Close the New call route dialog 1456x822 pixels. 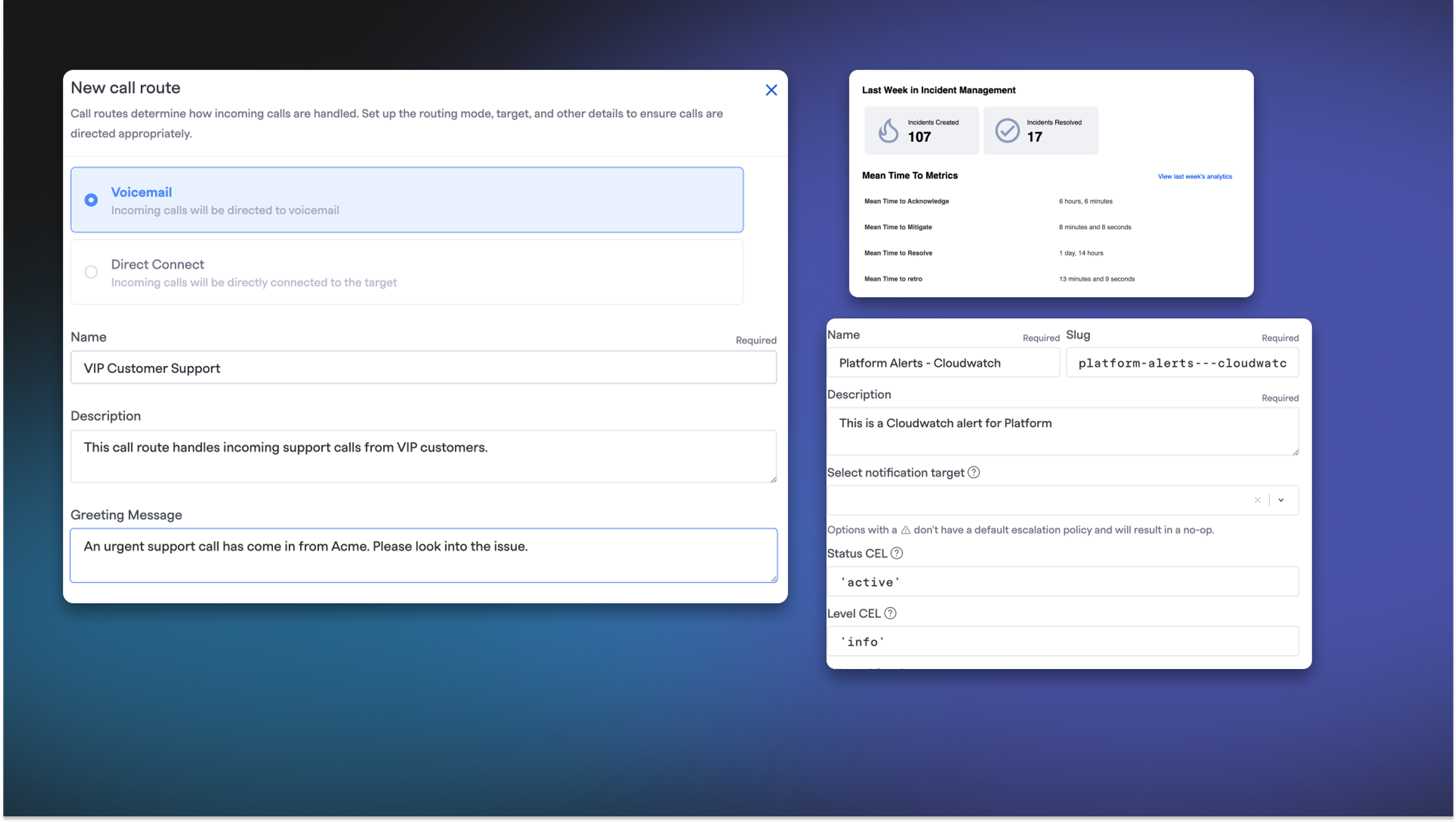pos(771,90)
